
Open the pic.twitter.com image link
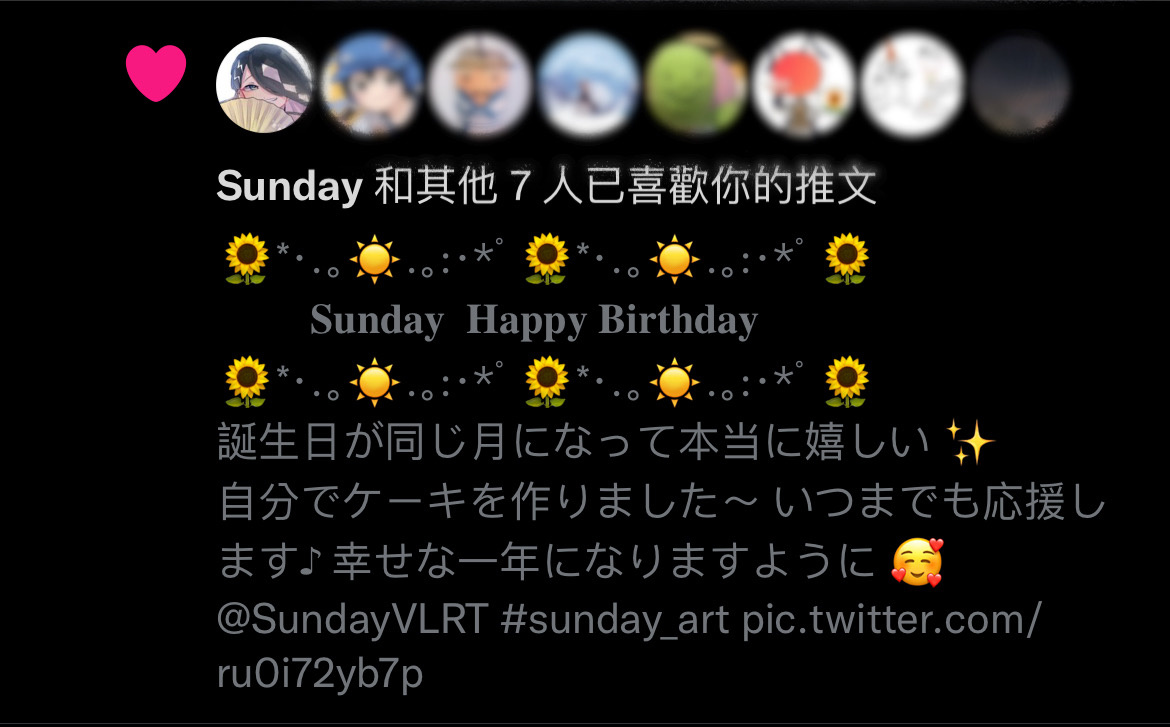click(x=628, y=646)
